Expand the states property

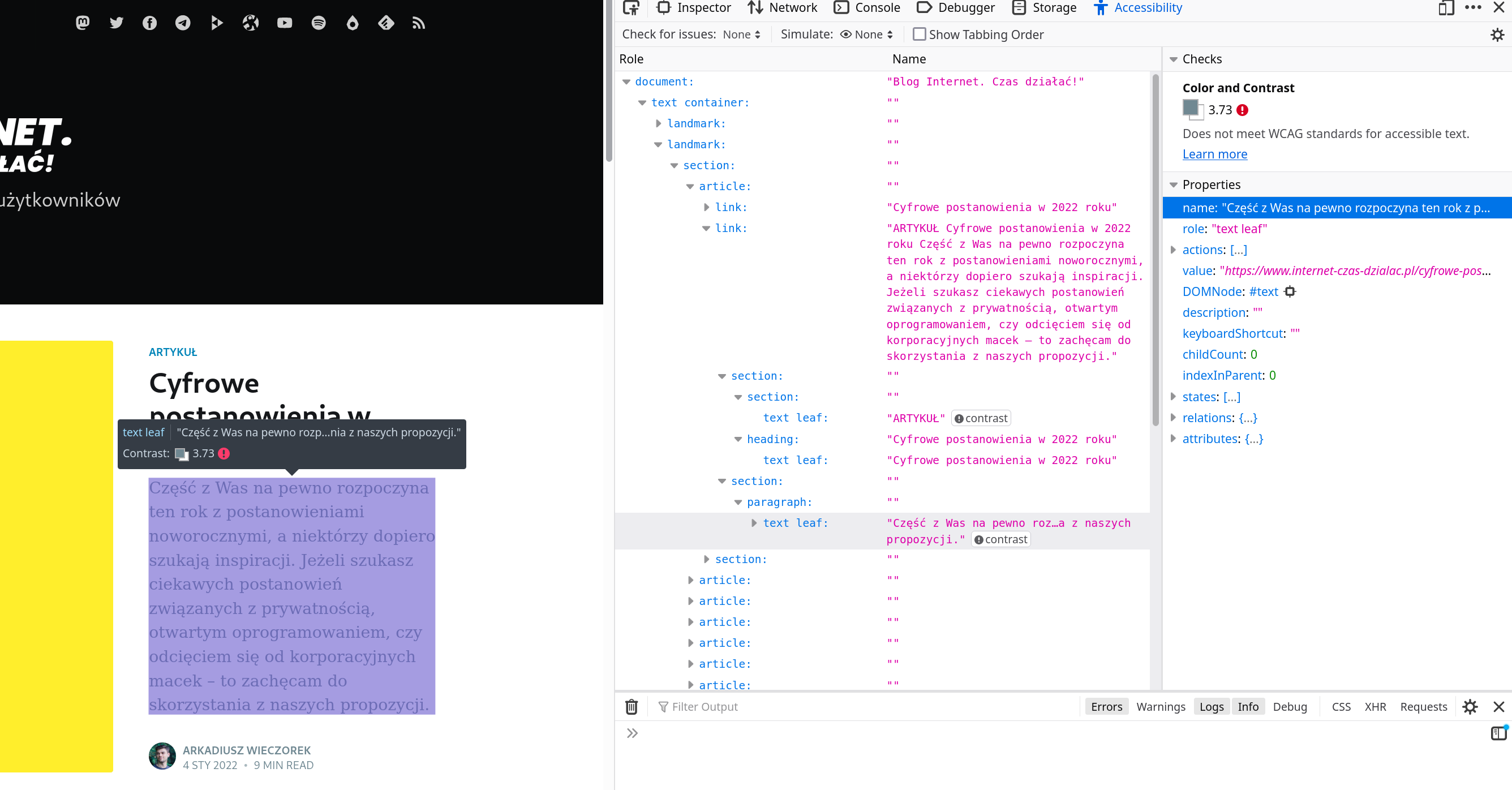tap(1172, 397)
